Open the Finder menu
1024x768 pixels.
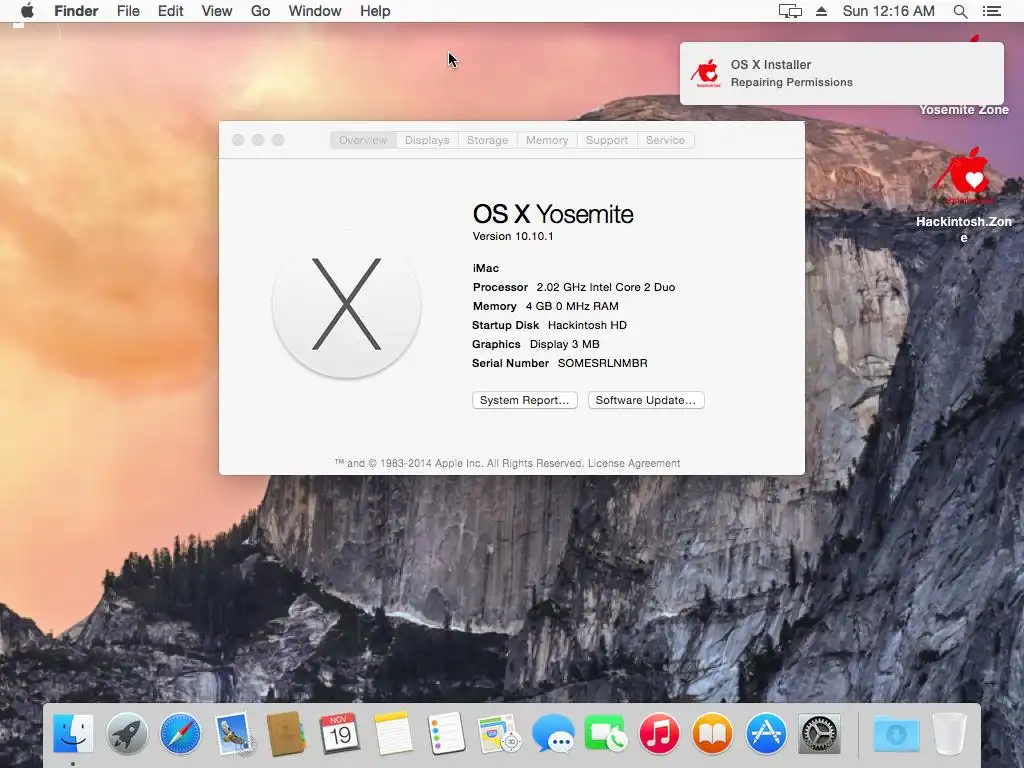(76, 11)
